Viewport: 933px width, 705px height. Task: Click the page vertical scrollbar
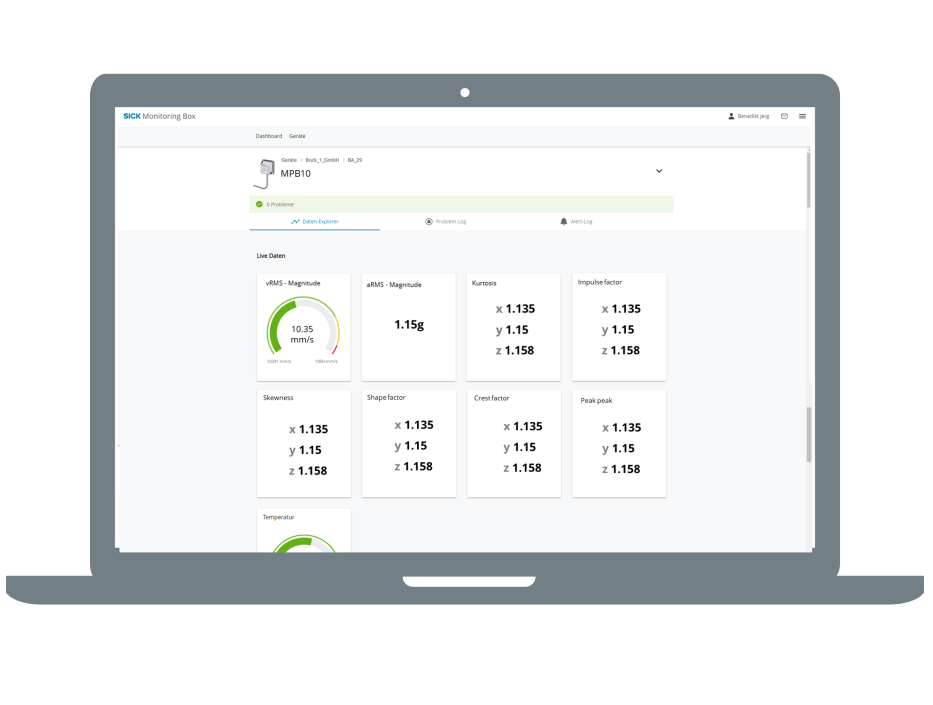pos(808,434)
